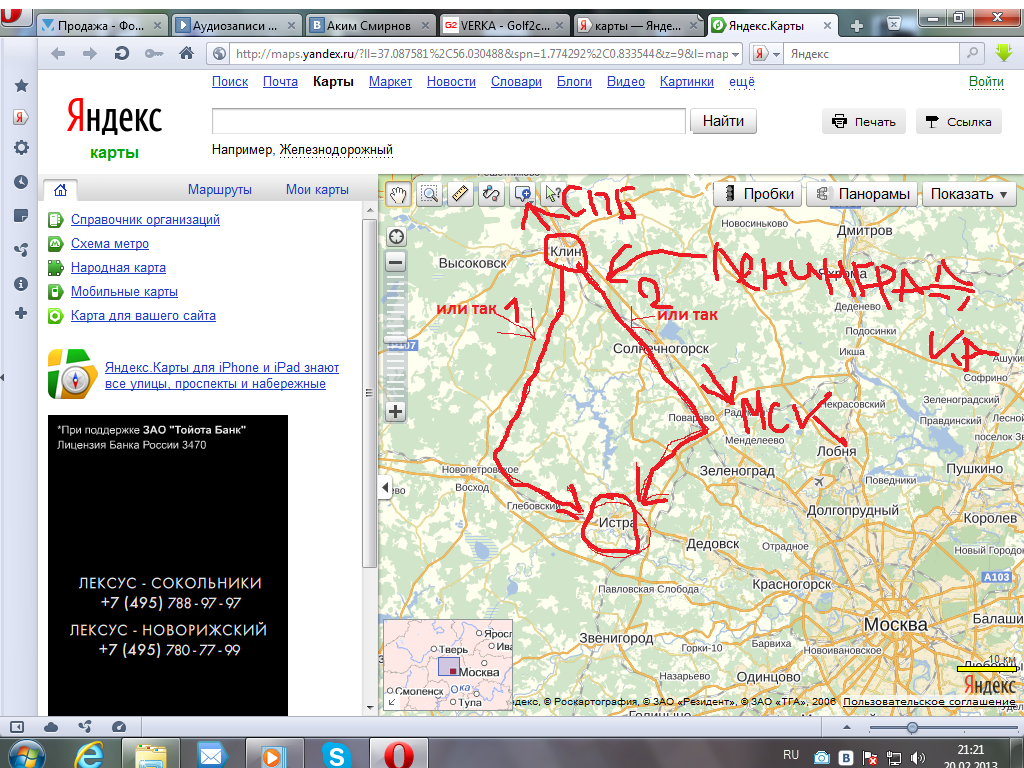Image resolution: width=1024 pixels, height=768 pixels.
Task: Open the search engine selector dropdown
Action: pyautogui.click(x=766, y=54)
